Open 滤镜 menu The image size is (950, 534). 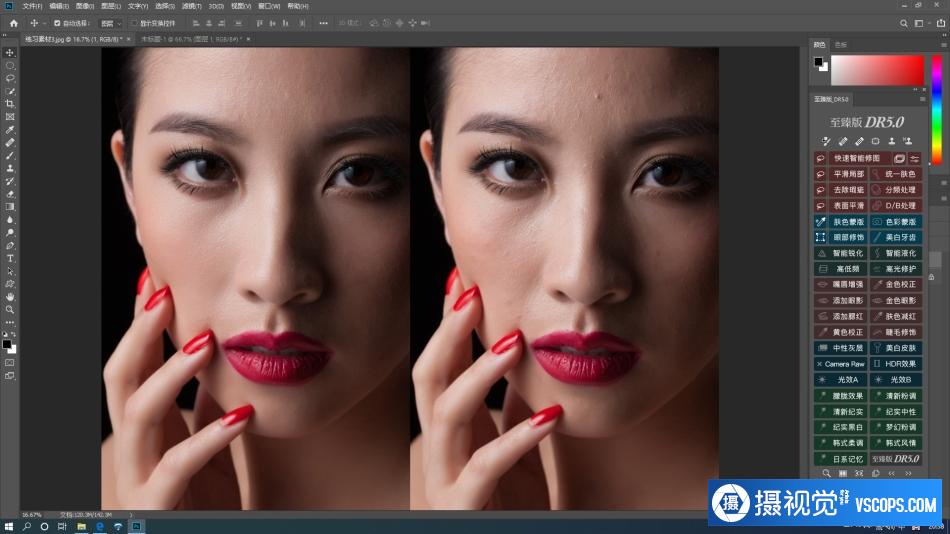tap(191, 6)
